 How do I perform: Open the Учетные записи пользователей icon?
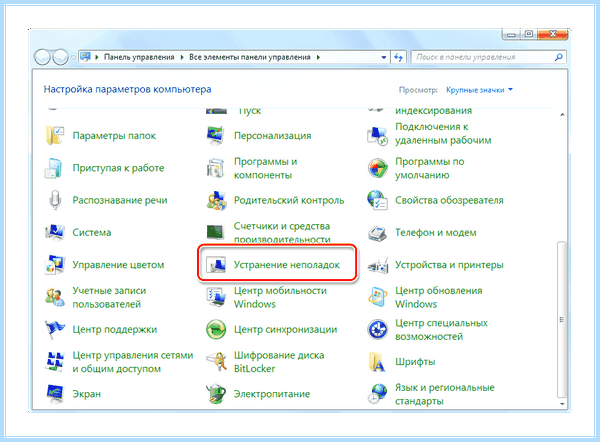(x=55, y=297)
